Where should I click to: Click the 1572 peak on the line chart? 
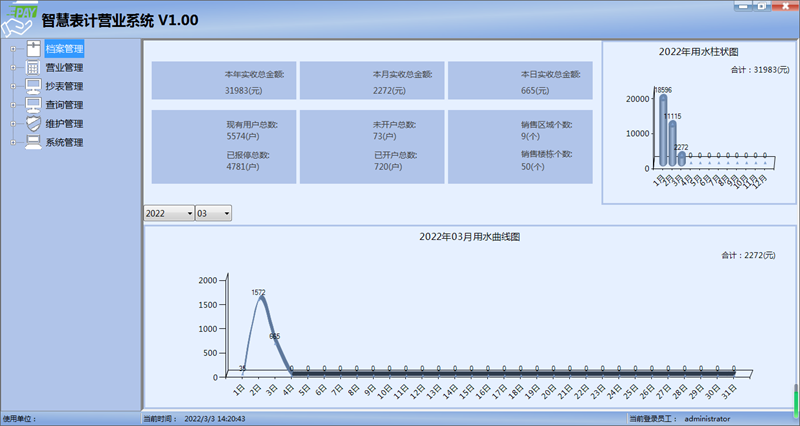click(260, 300)
